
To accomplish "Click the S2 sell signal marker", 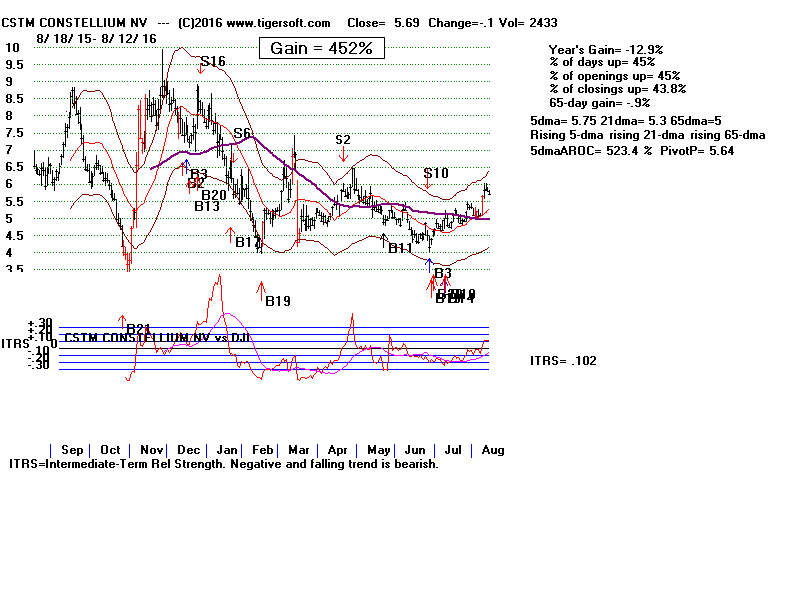I will (343, 140).
